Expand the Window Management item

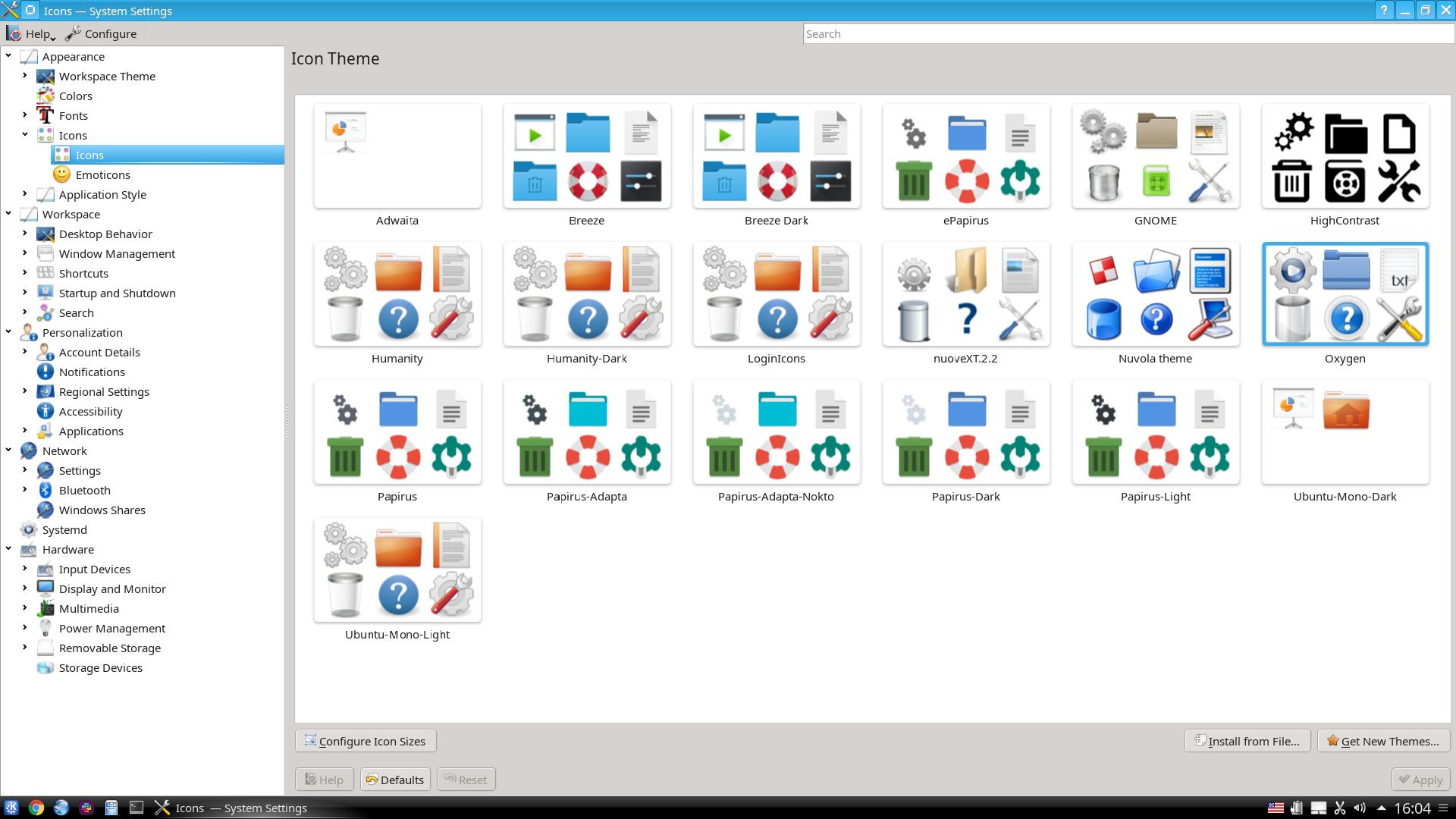click(25, 253)
